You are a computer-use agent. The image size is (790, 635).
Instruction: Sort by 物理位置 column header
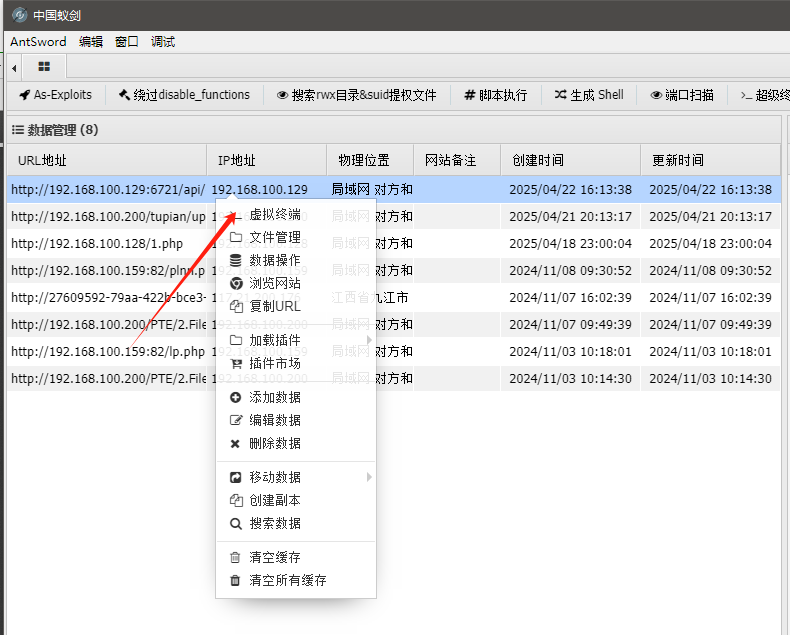point(370,160)
